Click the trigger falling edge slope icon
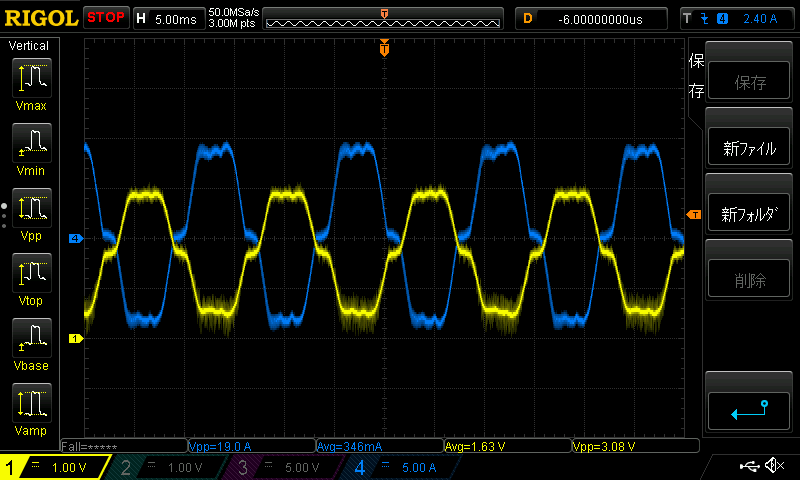This screenshot has height=480, width=800. [705, 19]
